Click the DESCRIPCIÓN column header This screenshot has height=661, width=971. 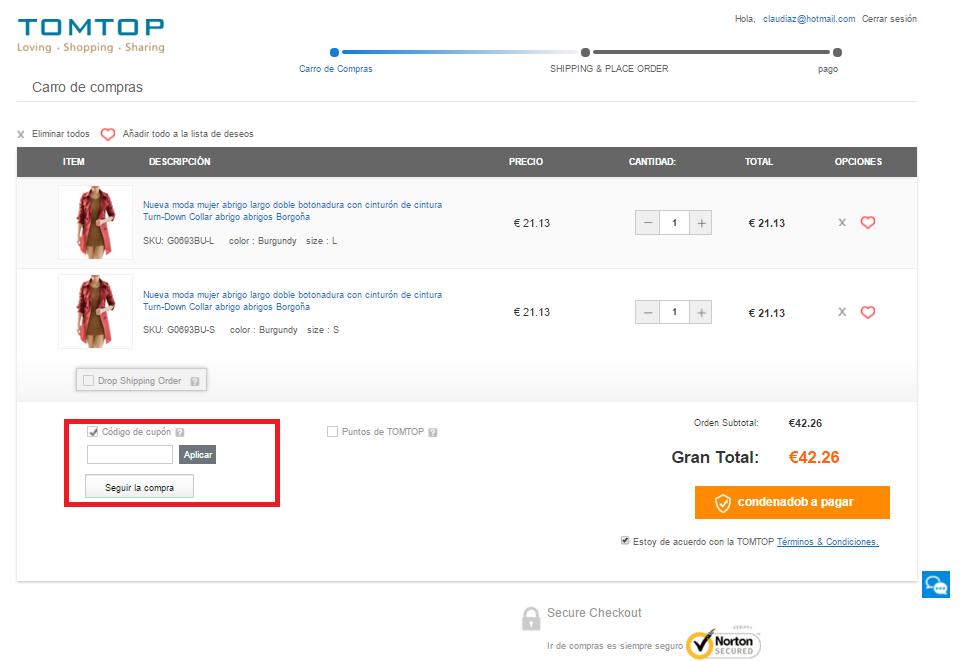180,162
